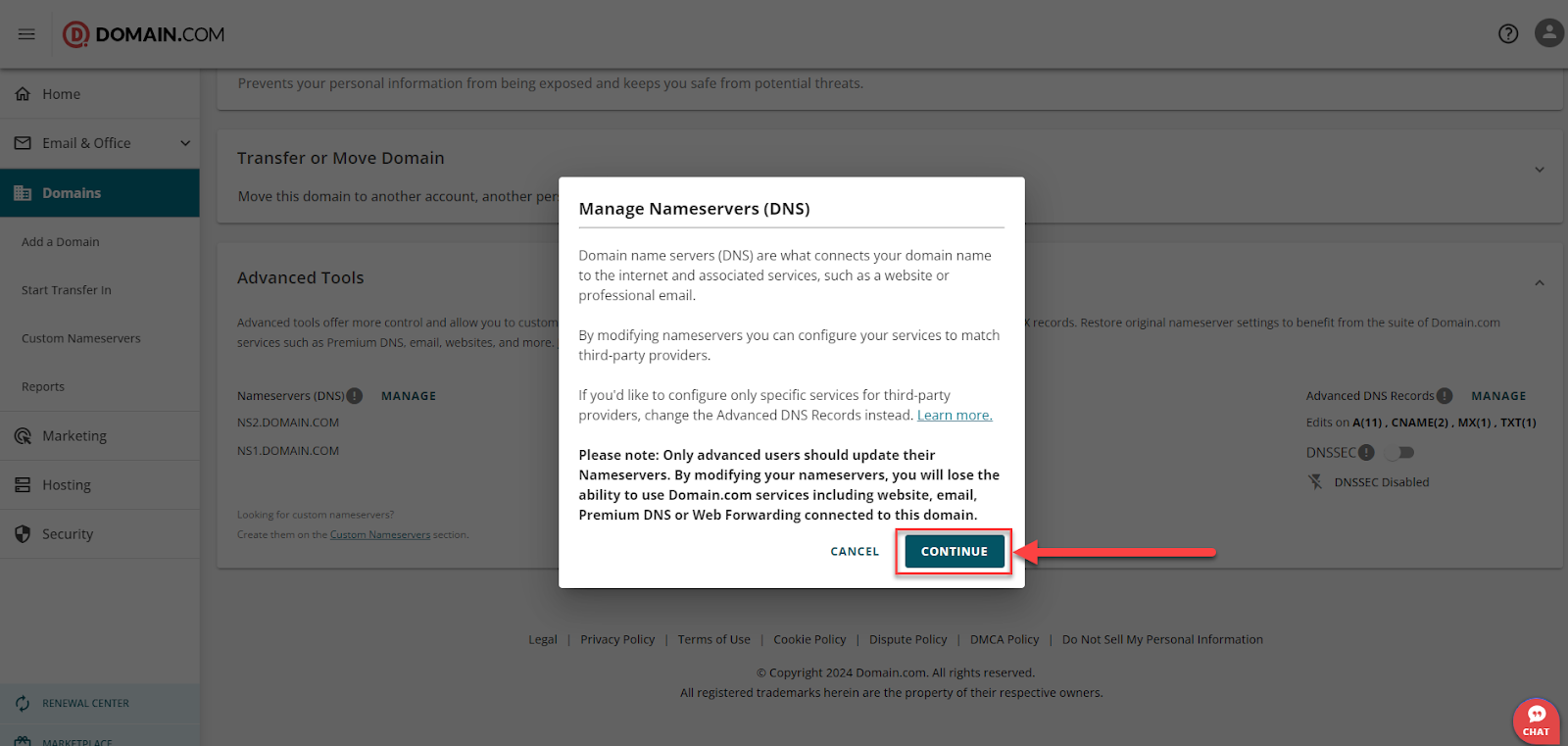
Task: Open the Terms of Use link
Action: click(714, 640)
